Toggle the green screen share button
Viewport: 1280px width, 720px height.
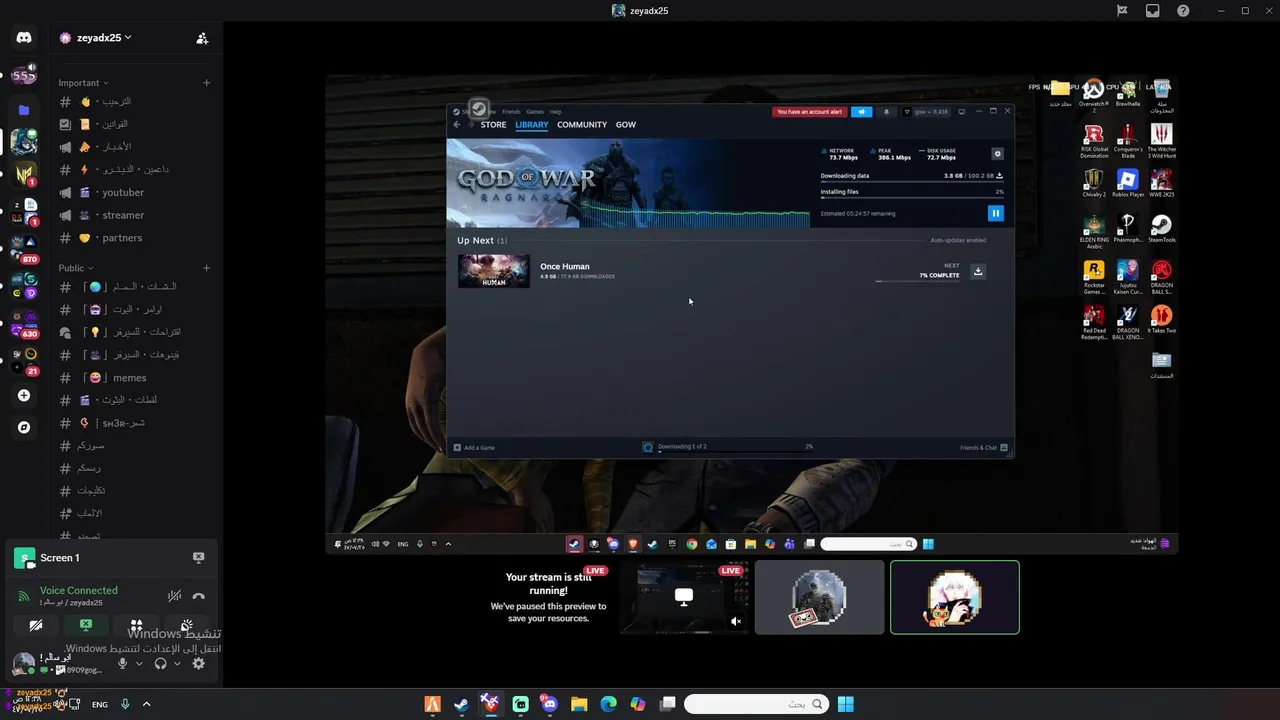click(86, 625)
